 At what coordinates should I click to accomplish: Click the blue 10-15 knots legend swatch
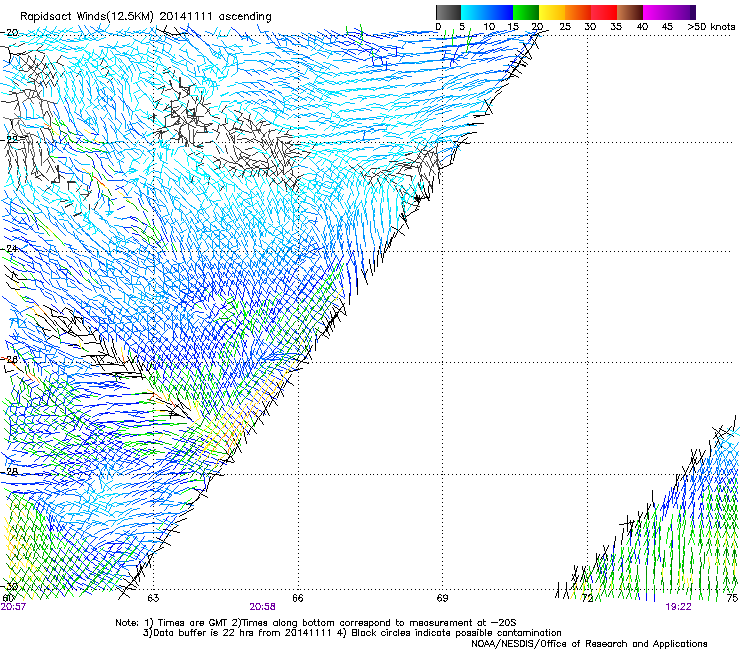coord(500,12)
